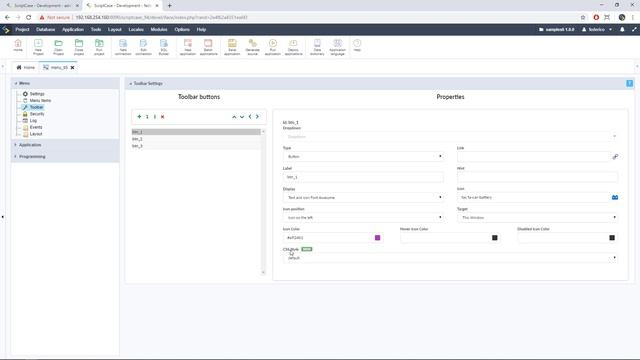
Task: Open the Project menu
Action: [x=22, y=29]
